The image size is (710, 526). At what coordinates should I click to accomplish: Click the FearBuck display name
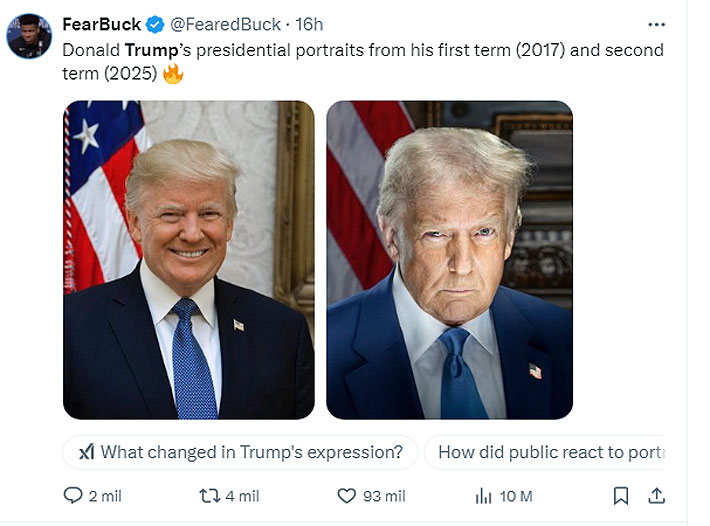point(101,24)
